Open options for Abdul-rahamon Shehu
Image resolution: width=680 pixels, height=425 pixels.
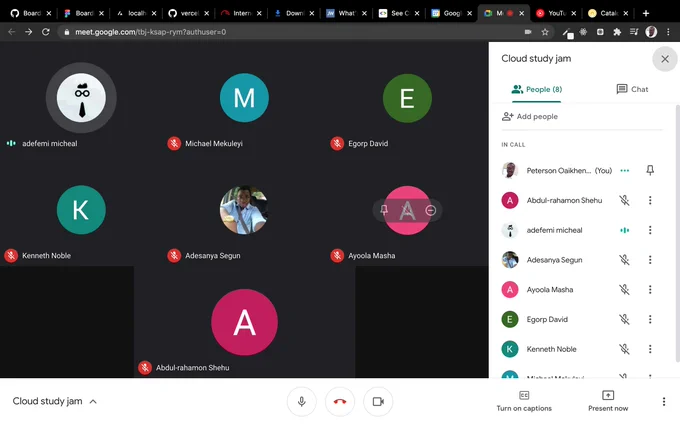pos(650,200)
